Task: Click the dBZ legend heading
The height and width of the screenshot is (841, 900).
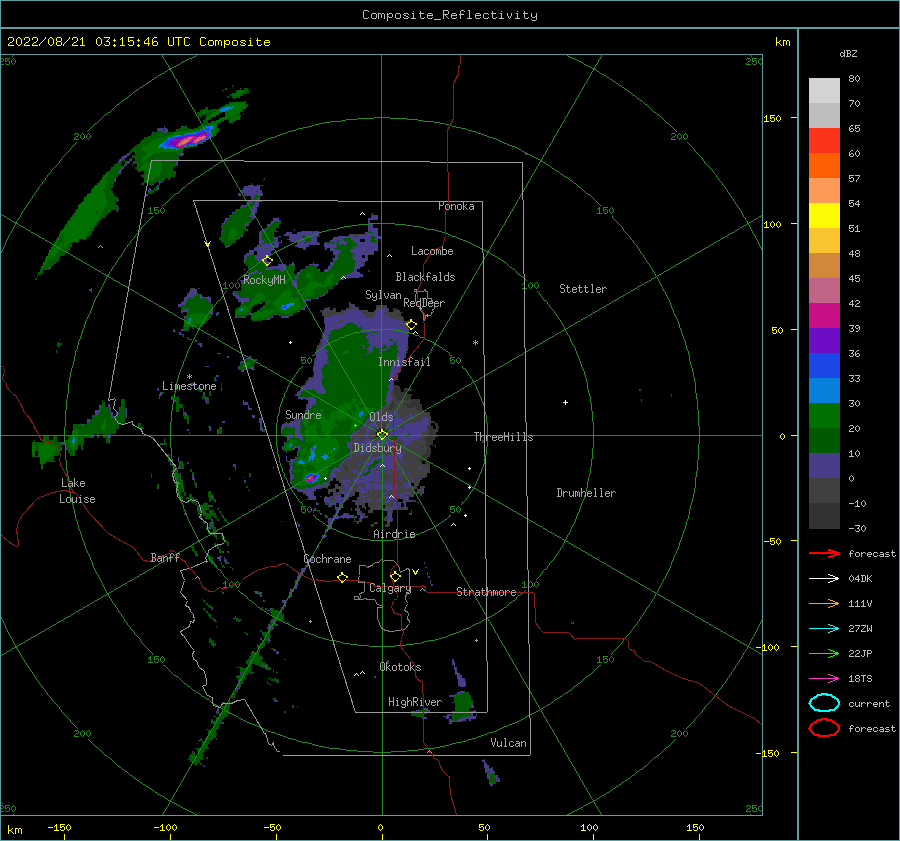Action: pyautogui.click(x=848, y=53)
